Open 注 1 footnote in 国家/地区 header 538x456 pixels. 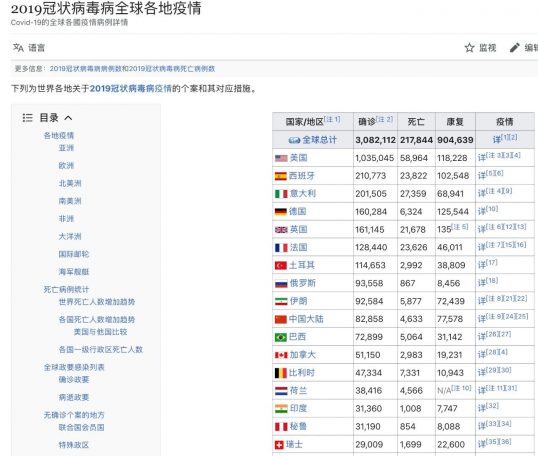(x=332, y=119)
